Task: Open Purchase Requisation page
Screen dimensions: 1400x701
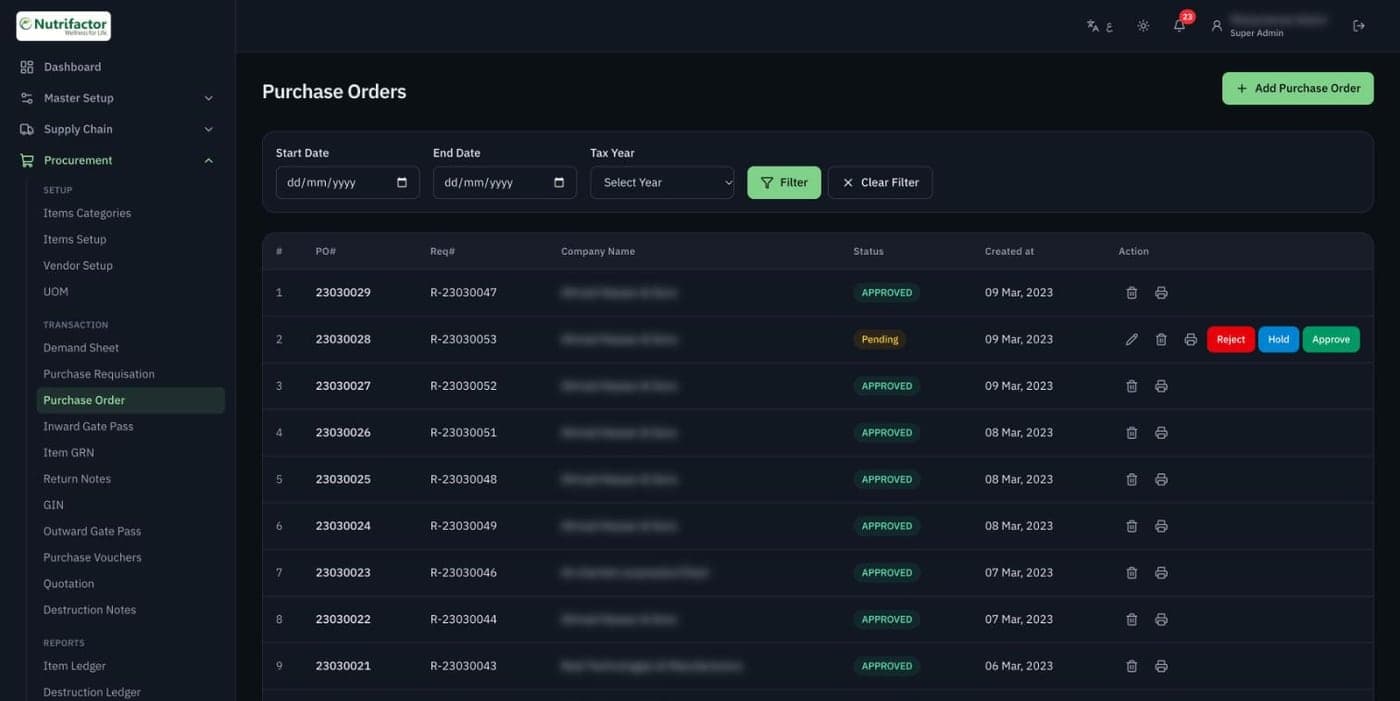Action: click(99, 374)
